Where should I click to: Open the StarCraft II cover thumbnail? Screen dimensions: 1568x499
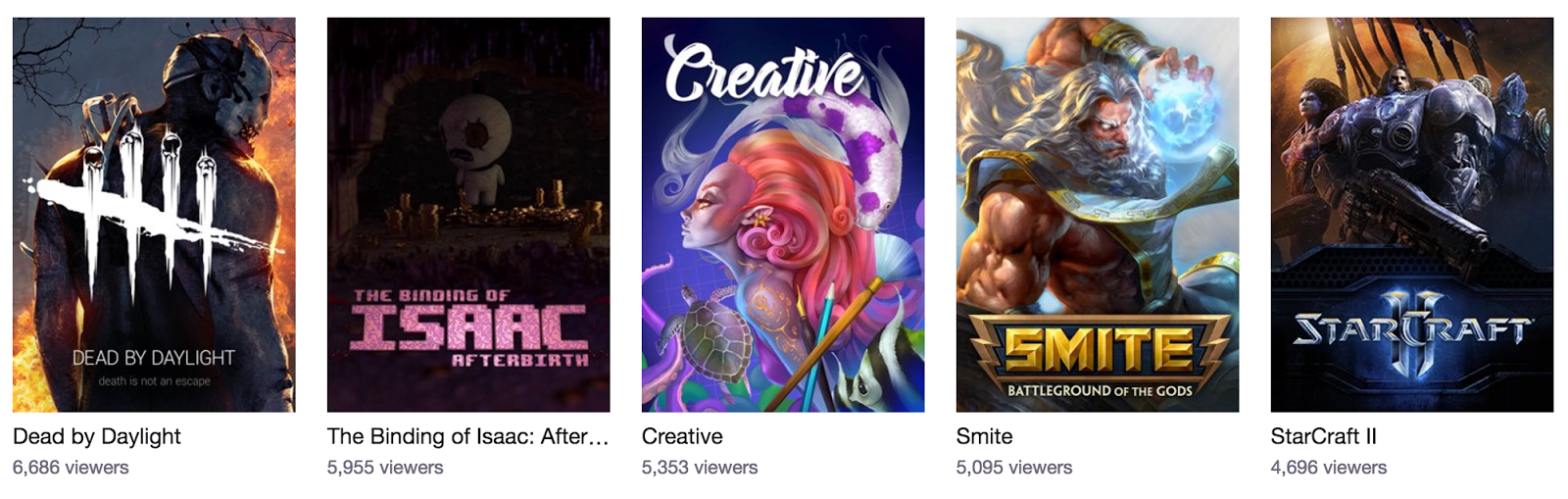pos(1412,215)
